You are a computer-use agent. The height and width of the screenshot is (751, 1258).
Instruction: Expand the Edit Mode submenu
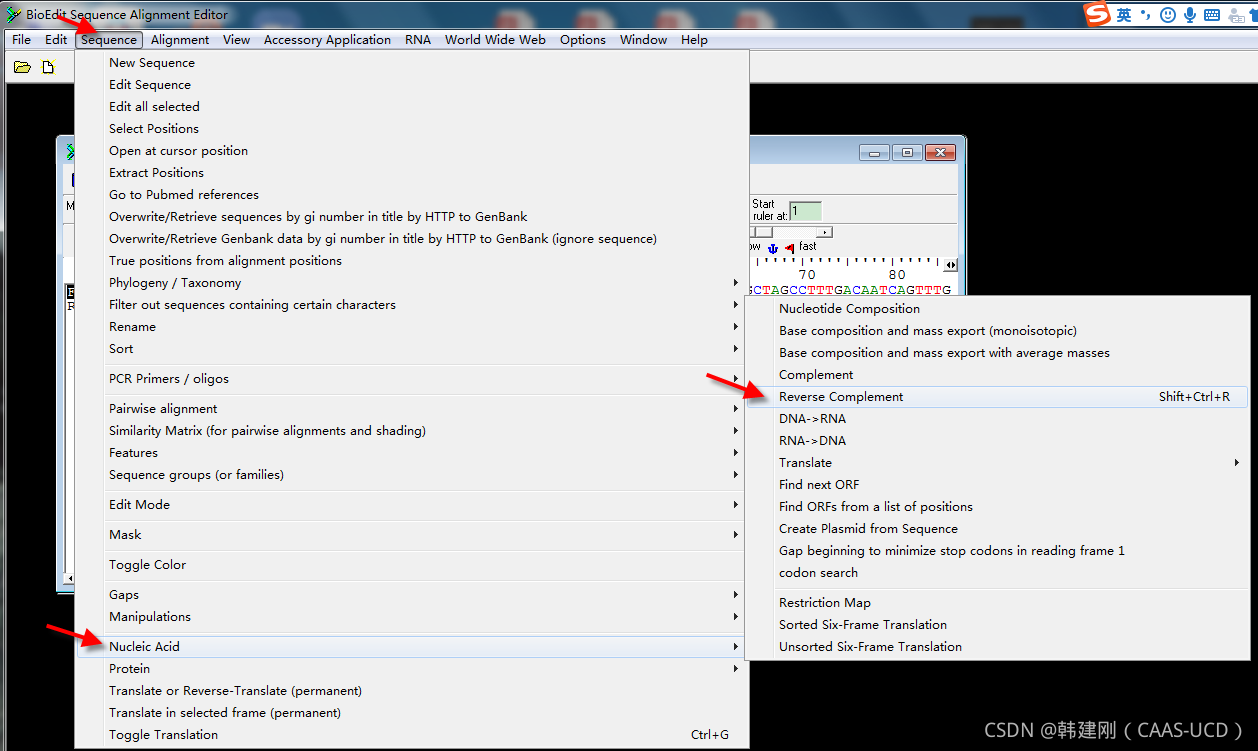pos(411,505)
